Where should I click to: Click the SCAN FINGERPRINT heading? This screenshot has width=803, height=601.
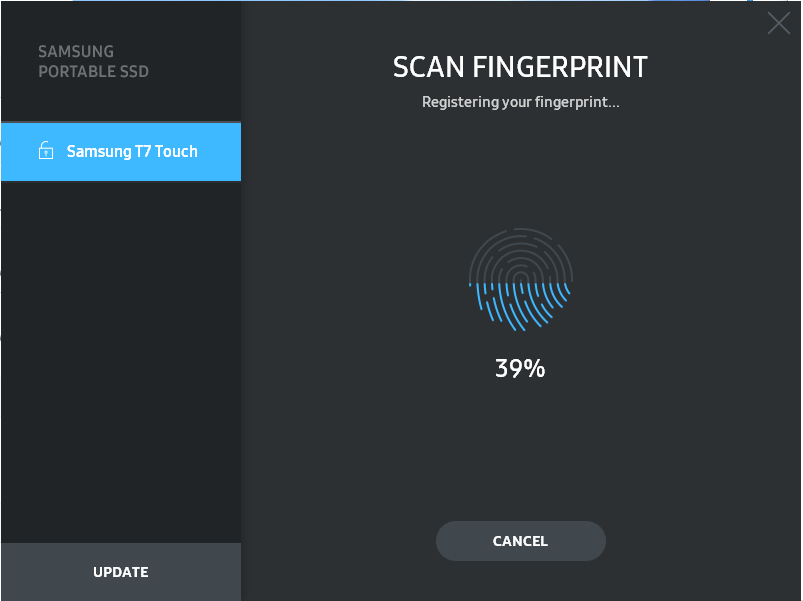[x=520, y=67]
